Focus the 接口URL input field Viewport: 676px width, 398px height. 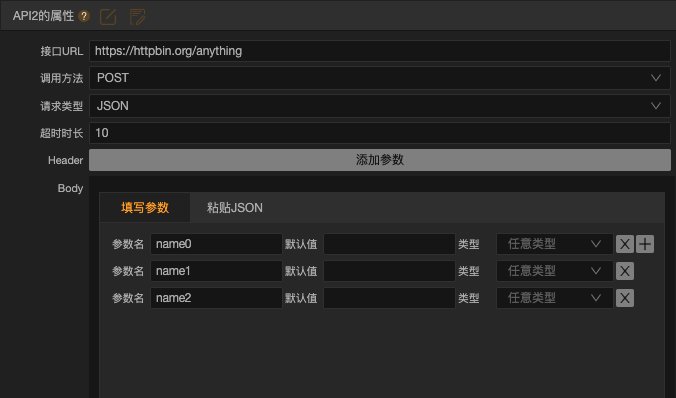[x=380, y=51]
